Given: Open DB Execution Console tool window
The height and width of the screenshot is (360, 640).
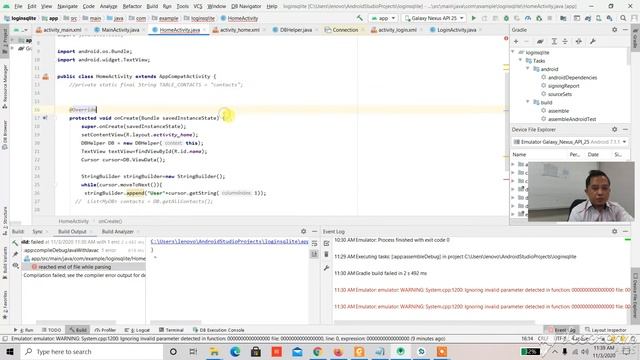Looking at the screenshot, I should (218, 330).
